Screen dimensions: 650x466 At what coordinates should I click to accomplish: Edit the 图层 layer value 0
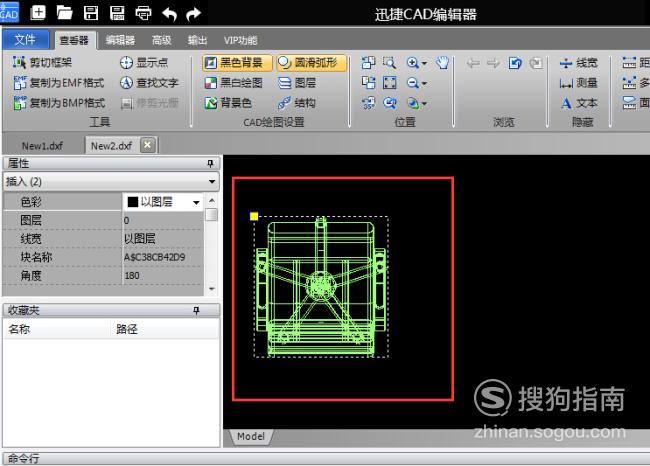tap(162, 220)
